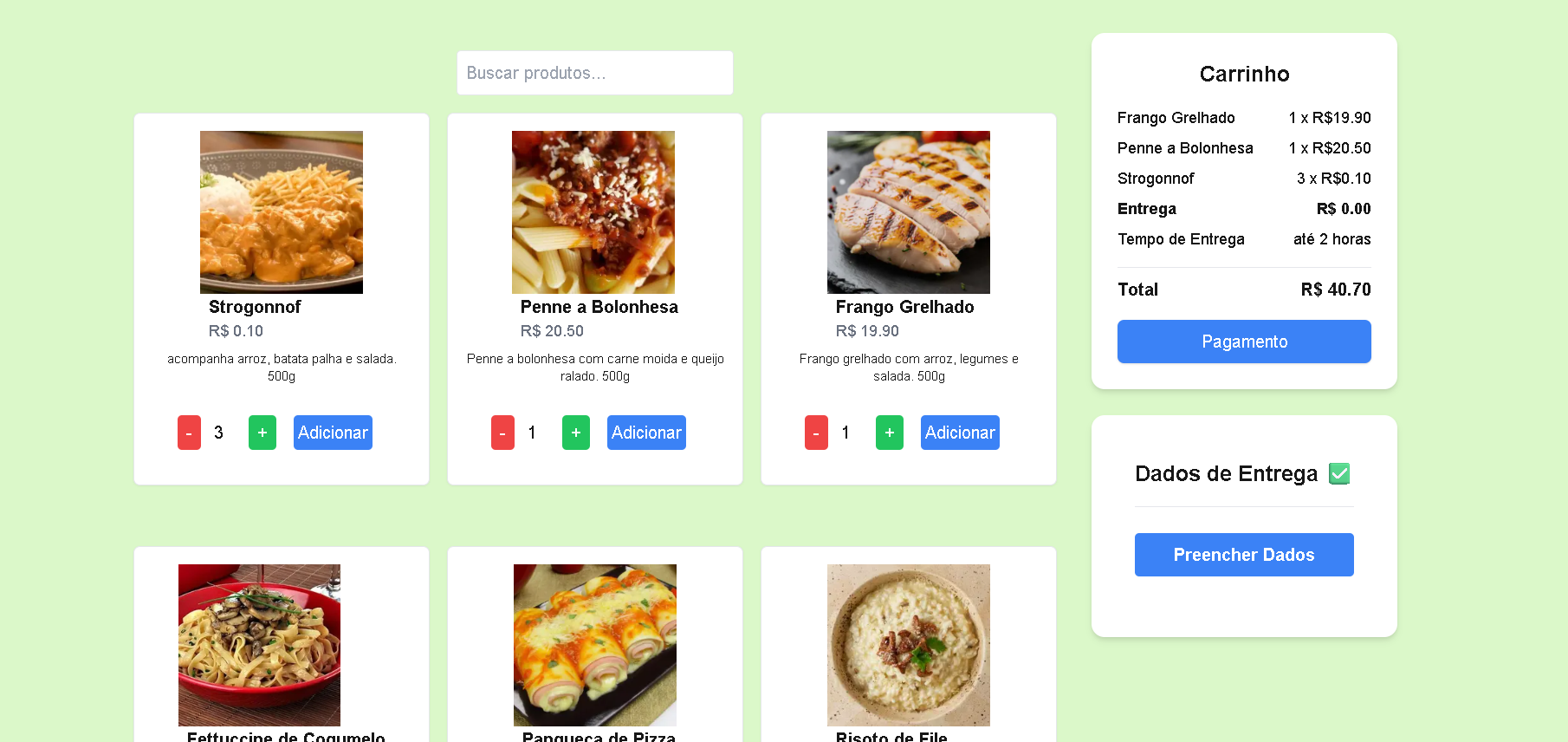Add Frango Grelhado to cart
1568x742 pixels.
point(960,433)
